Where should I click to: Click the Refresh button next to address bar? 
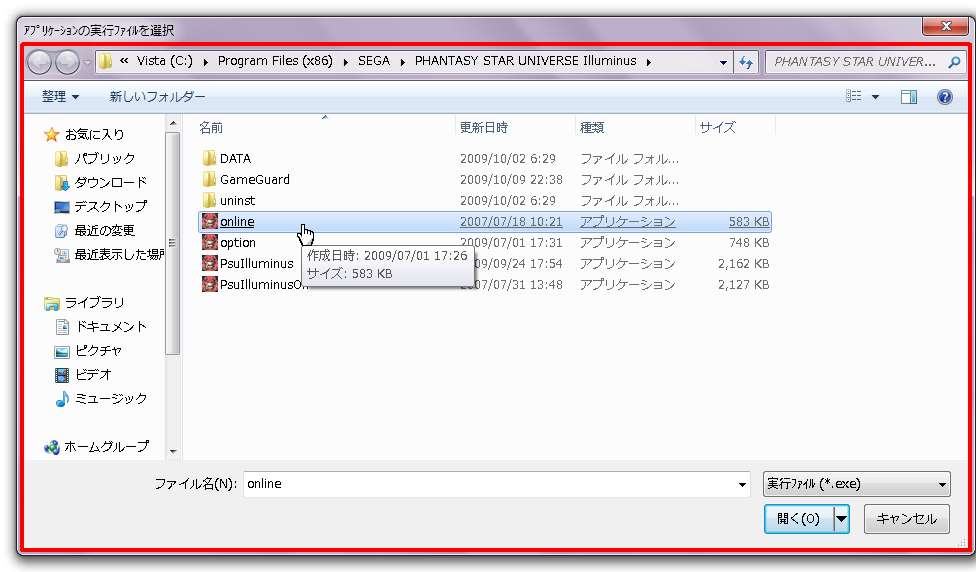click(x=746, y=62)
